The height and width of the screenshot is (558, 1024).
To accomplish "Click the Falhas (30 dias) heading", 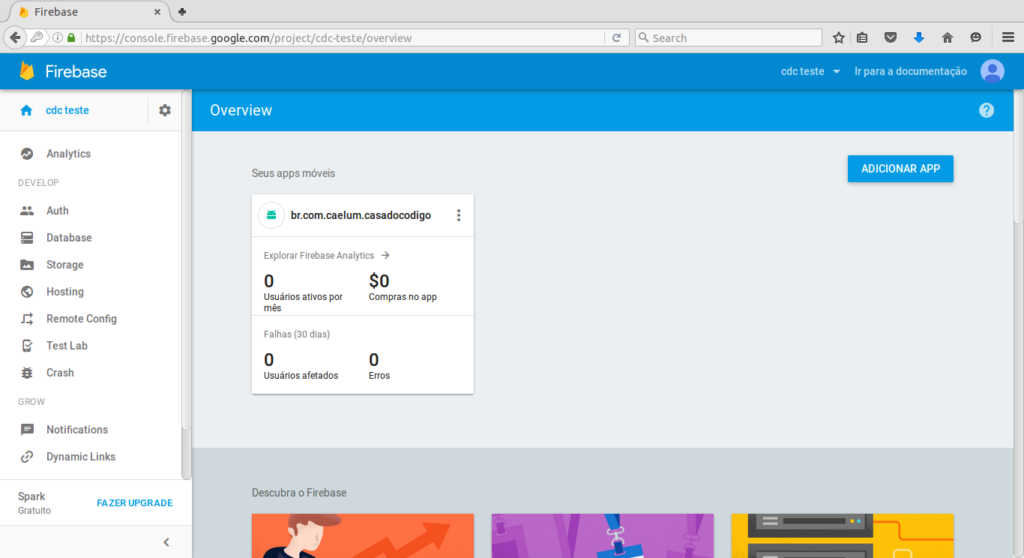I will click(x=296, y=334).
